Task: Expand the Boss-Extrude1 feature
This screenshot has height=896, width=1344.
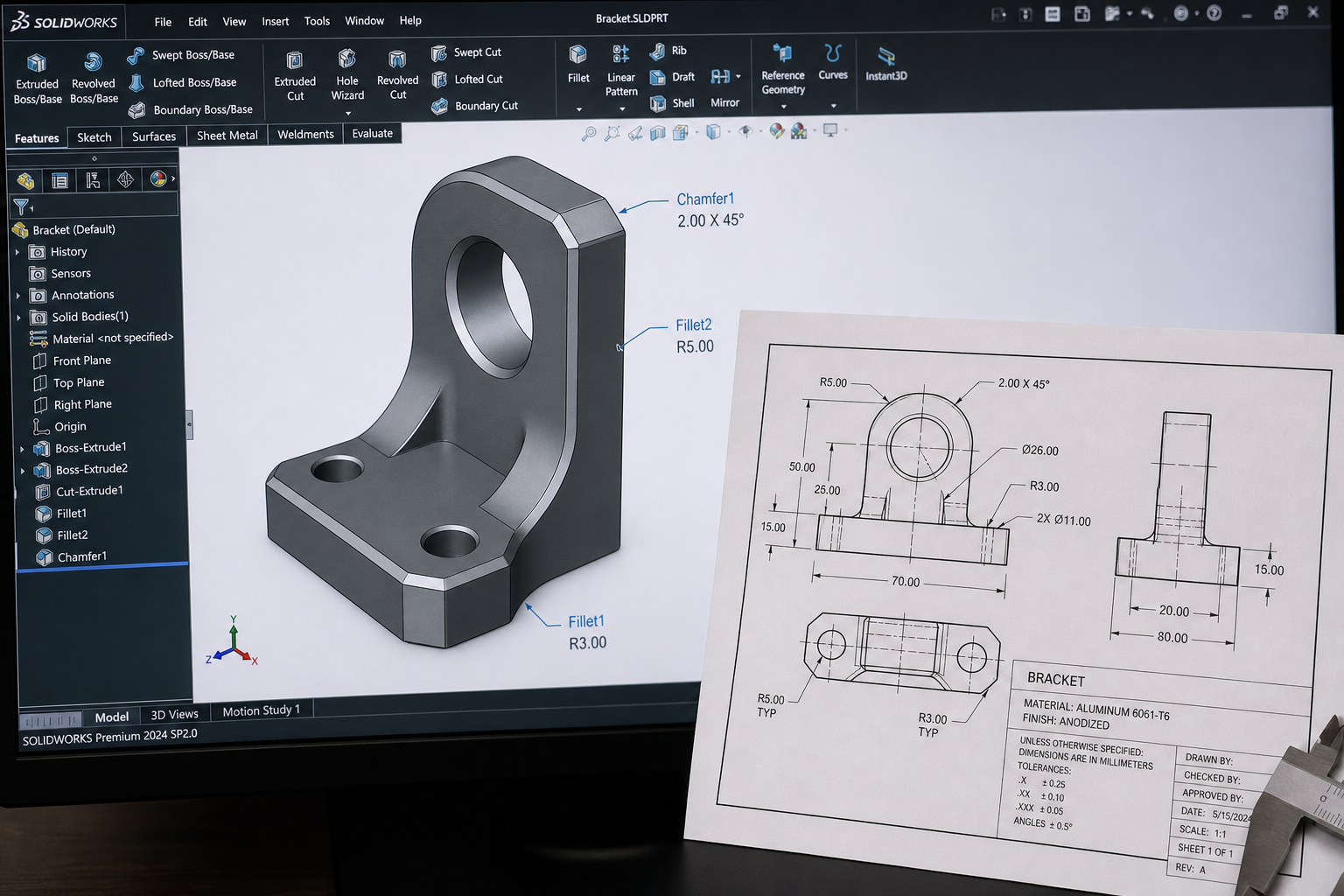Action: point(22,449)
